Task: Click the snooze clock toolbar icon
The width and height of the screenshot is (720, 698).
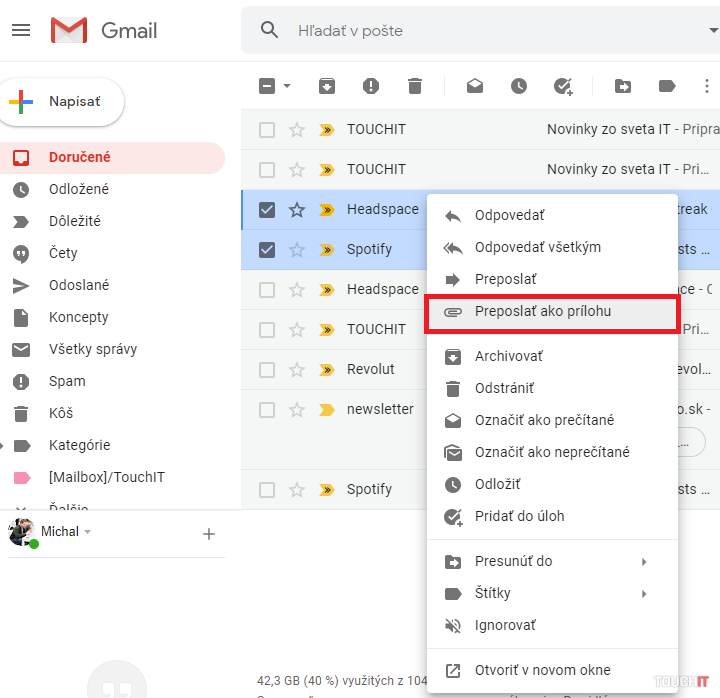Action: [x=519, y=86]
